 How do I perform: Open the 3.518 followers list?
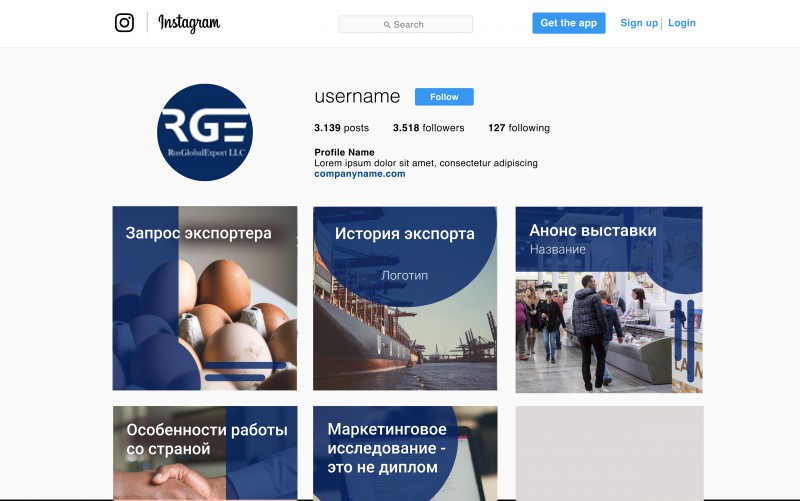(429, 128)
